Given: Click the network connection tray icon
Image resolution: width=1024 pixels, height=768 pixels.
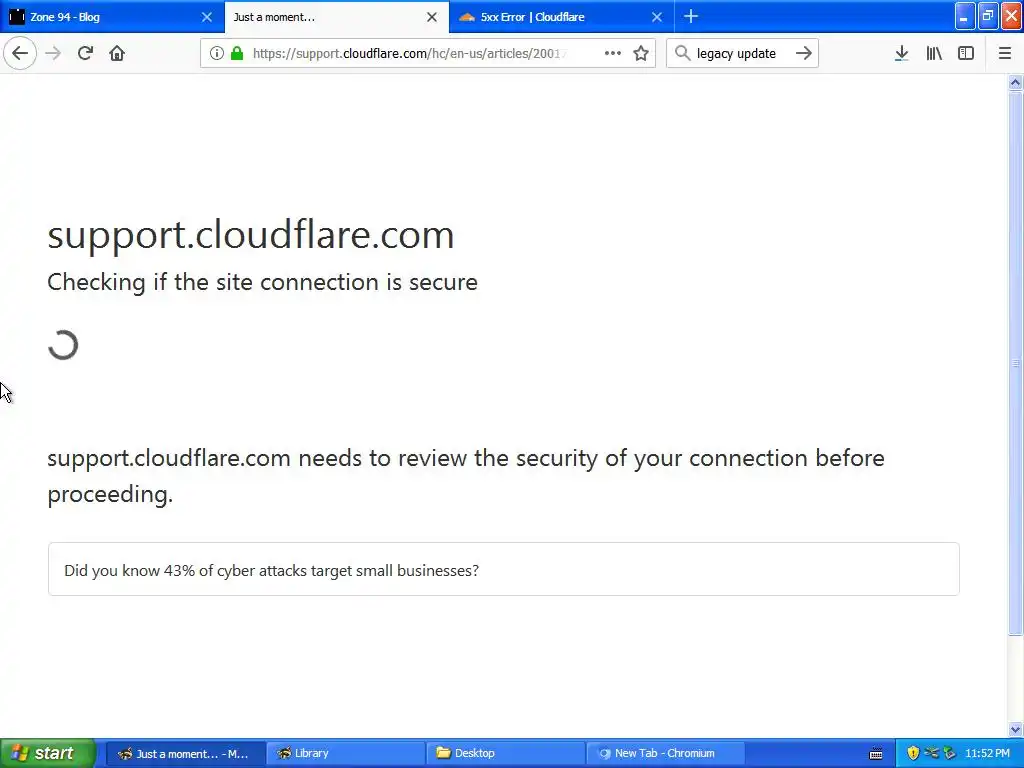Looking at the screenshot, I should point(932,753).
